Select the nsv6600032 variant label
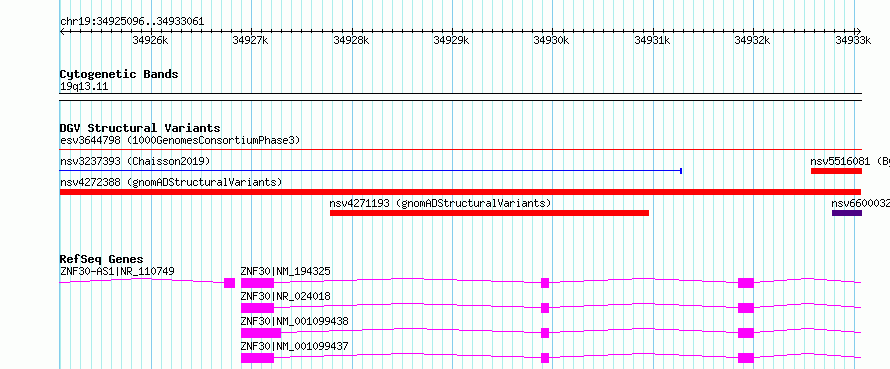Viewport: 890px width, 369px height. point(860,203)
